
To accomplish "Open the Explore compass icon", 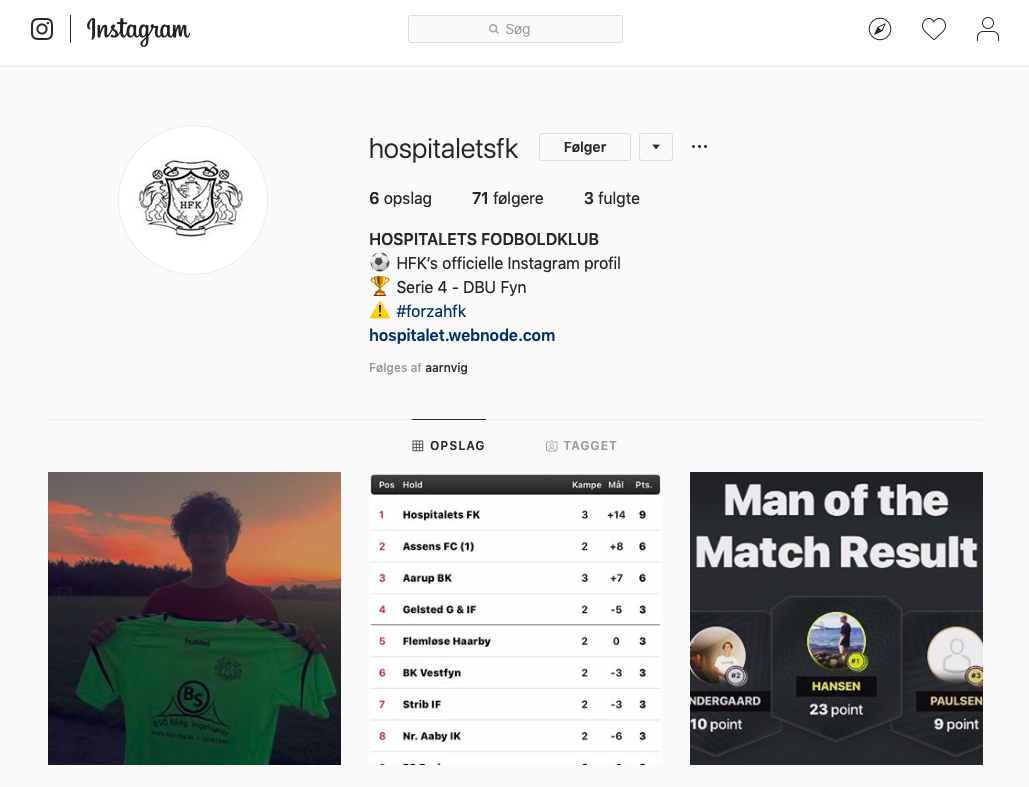I will (879, 29).
